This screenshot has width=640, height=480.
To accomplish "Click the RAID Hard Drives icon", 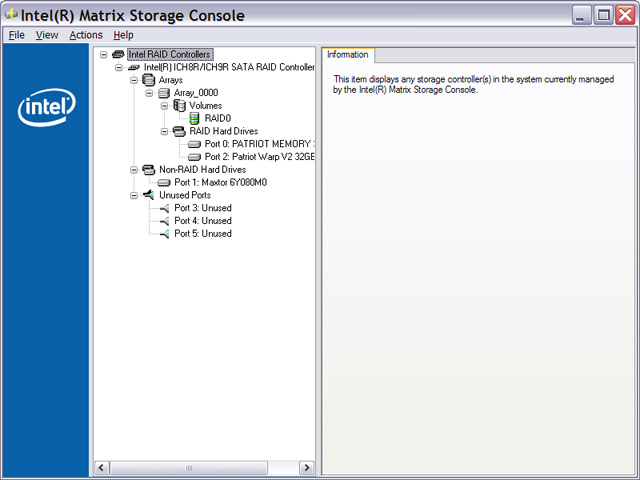I will [179, 131].
